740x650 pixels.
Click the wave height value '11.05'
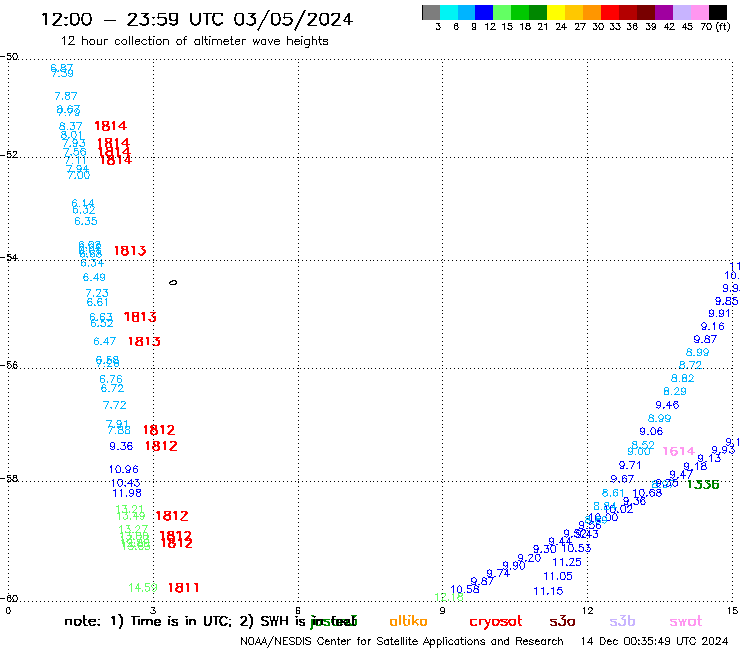[x=558, y=576]
